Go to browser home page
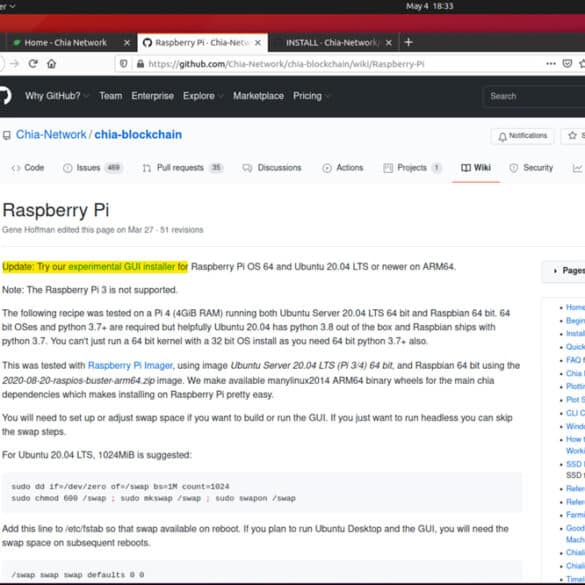585x585 pixels. click(x=51, y=64)
